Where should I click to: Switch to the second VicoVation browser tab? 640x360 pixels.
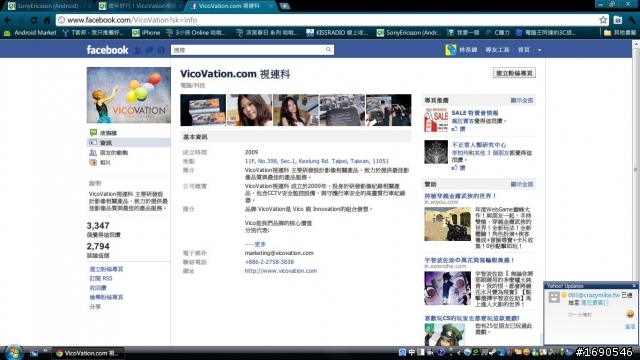pyautogui.click(x=141, y=6)
